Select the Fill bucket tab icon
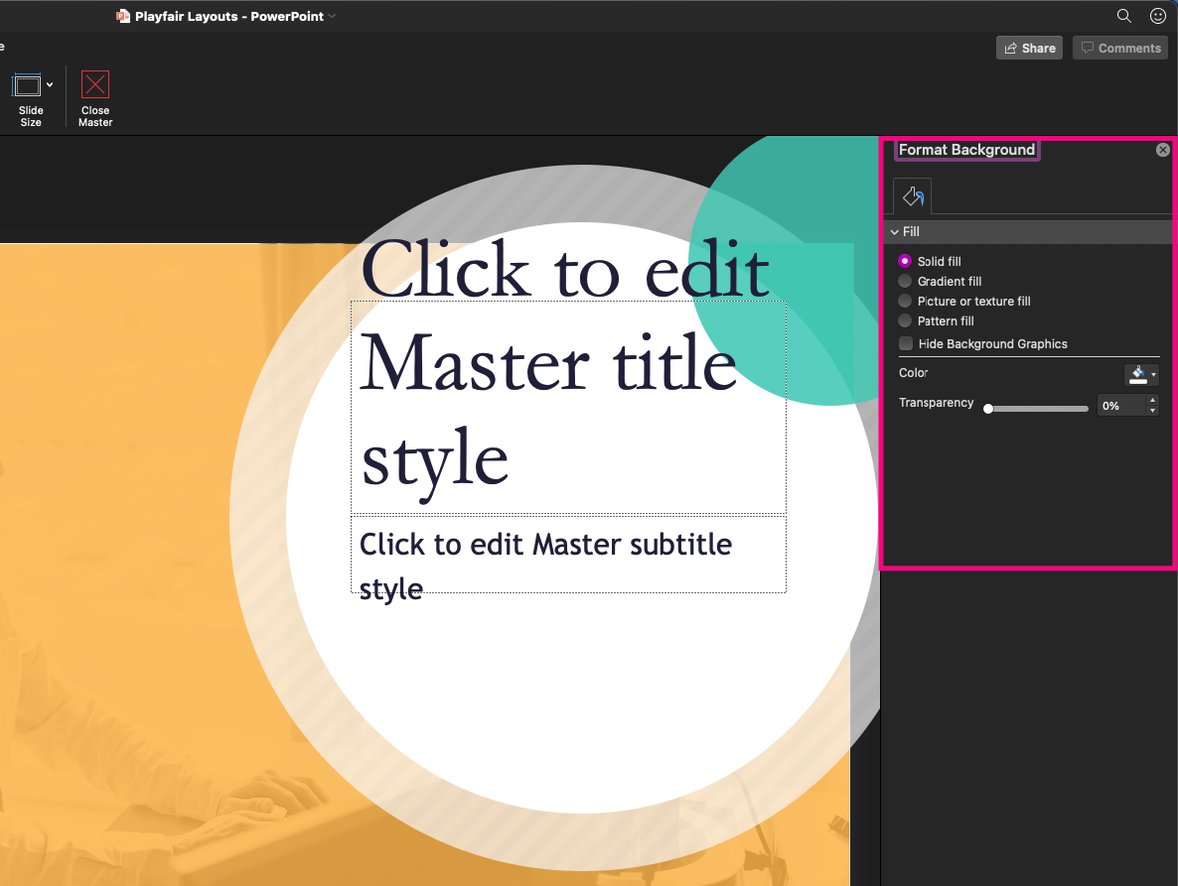Viewport: 1178px width, 886px height. 911,195
